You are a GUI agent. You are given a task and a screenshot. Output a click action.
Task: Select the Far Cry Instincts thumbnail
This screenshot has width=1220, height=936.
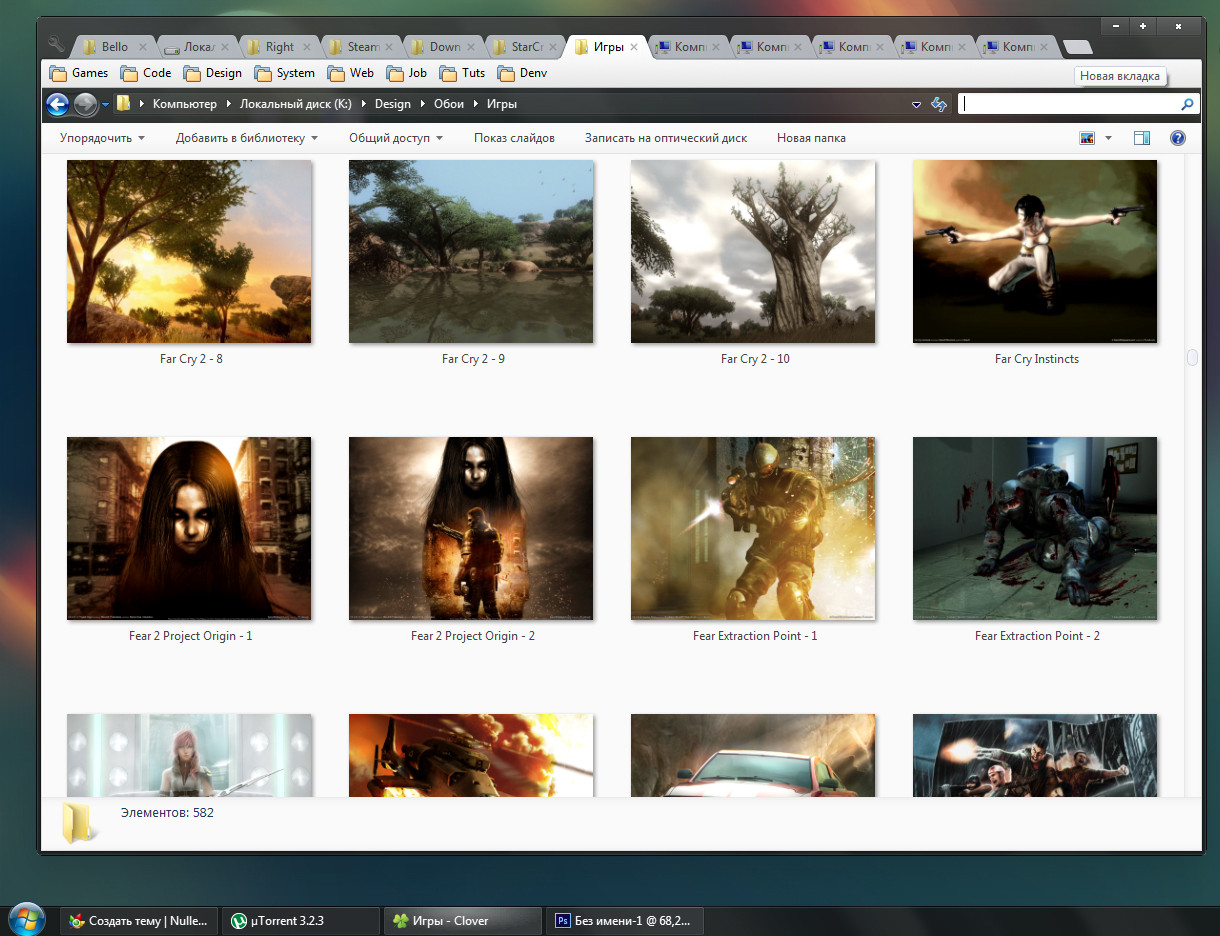click(x=1035, y=252)
